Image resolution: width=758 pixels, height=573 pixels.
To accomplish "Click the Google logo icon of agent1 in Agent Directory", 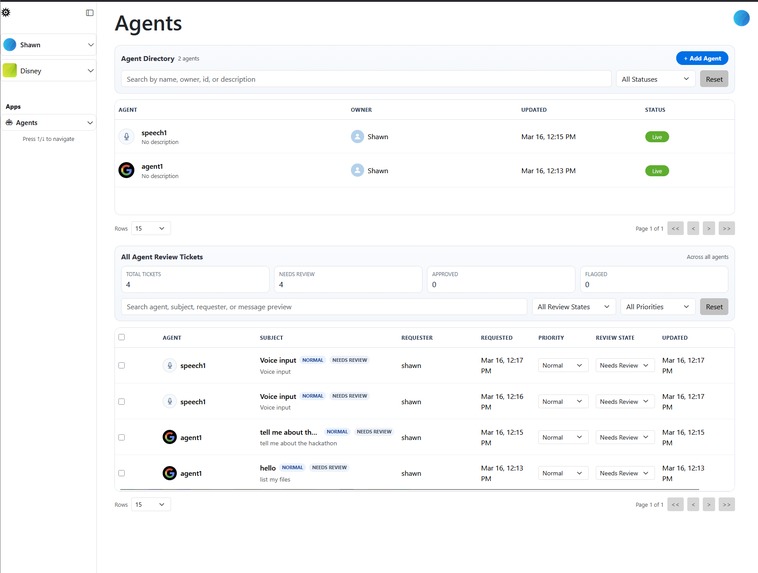I will (127, 170).
